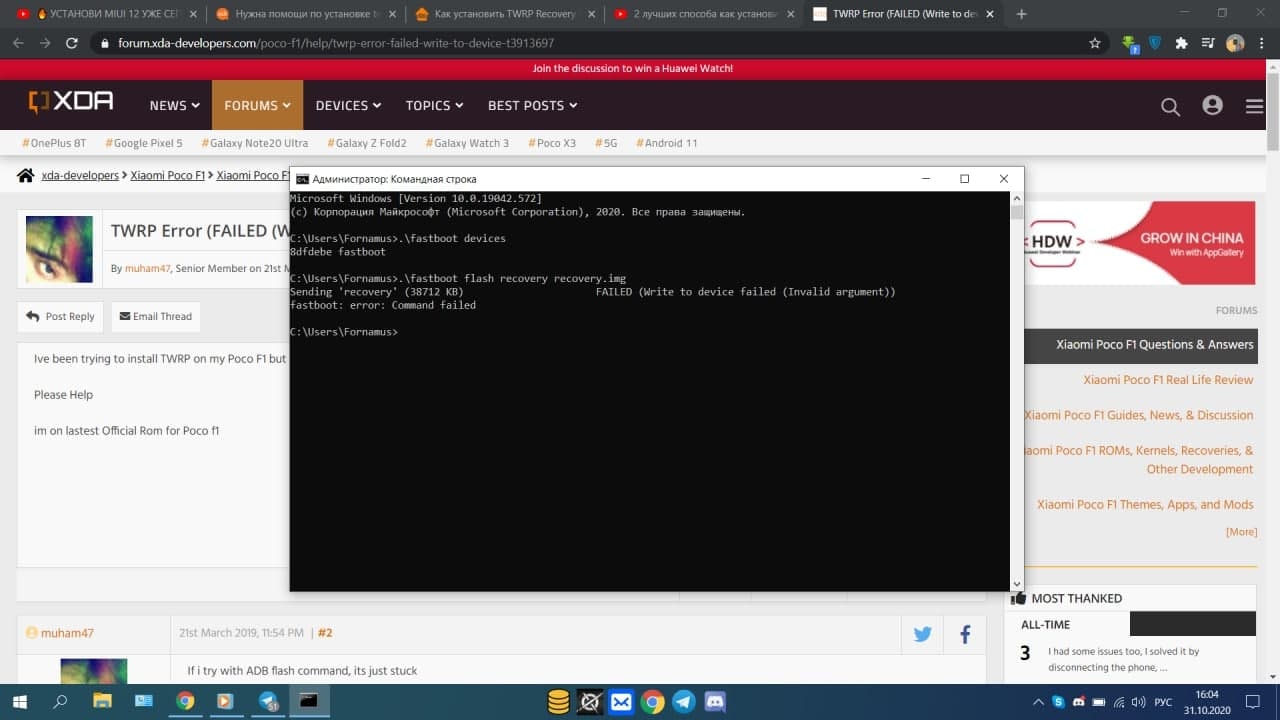Open the #Android 11 tag
The width and height of the screenshot is (1280, 720).
pyautogui.click(x=667, y=143)
